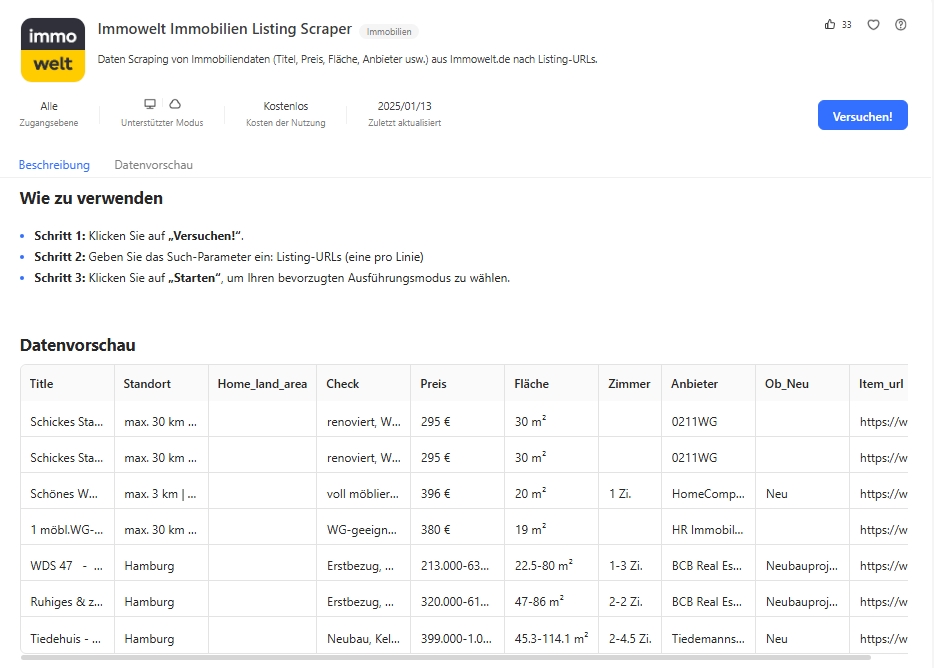The height and width of the screenshot is (668, 934).
Task: Click the Item_url column header
Action: click(x=881, y=384)
